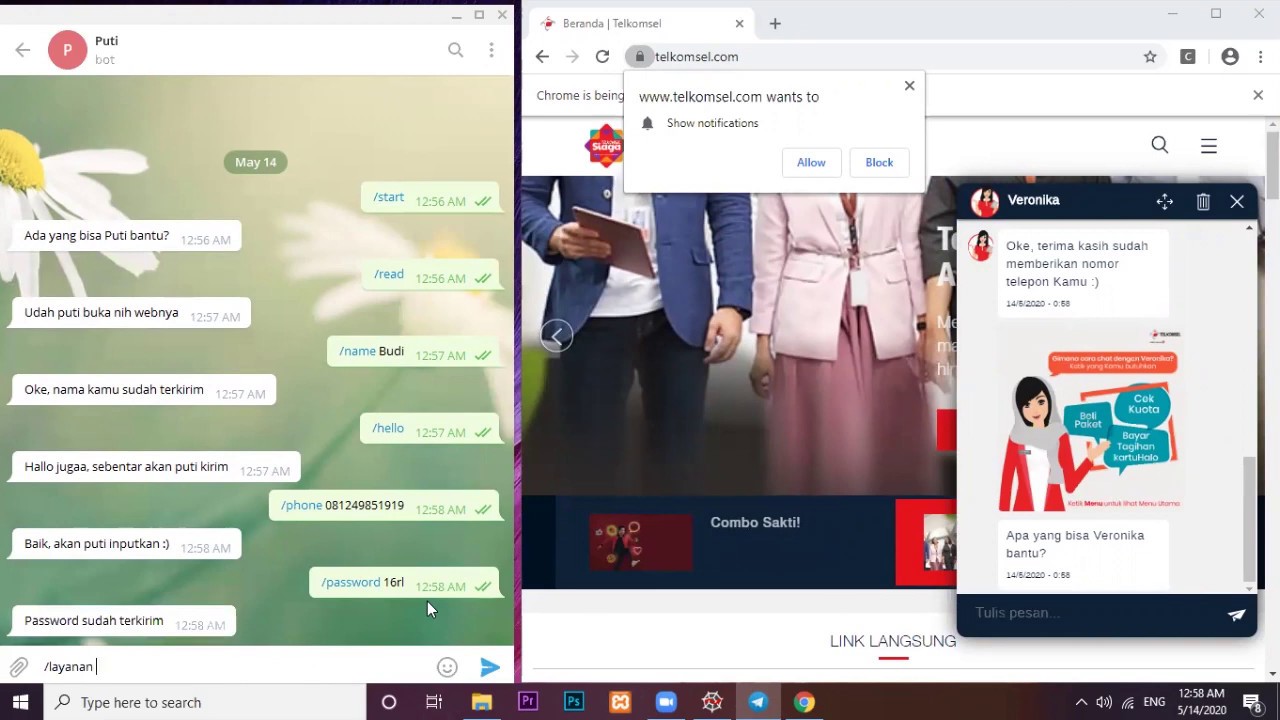
Task: Click the Telkomsel Siaga logo
Action: tap(604, 146)
